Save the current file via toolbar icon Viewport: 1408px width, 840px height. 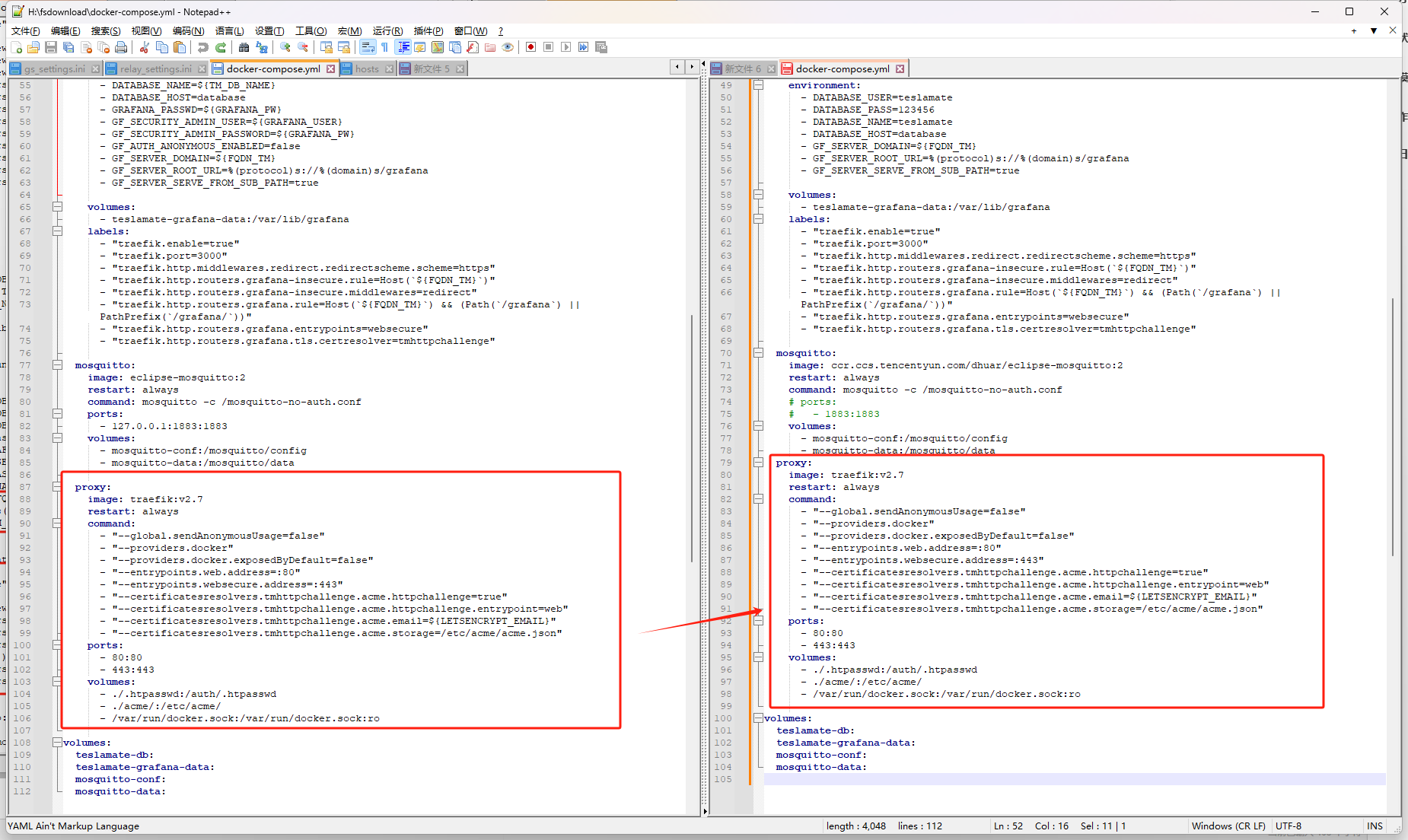point(51,47)
